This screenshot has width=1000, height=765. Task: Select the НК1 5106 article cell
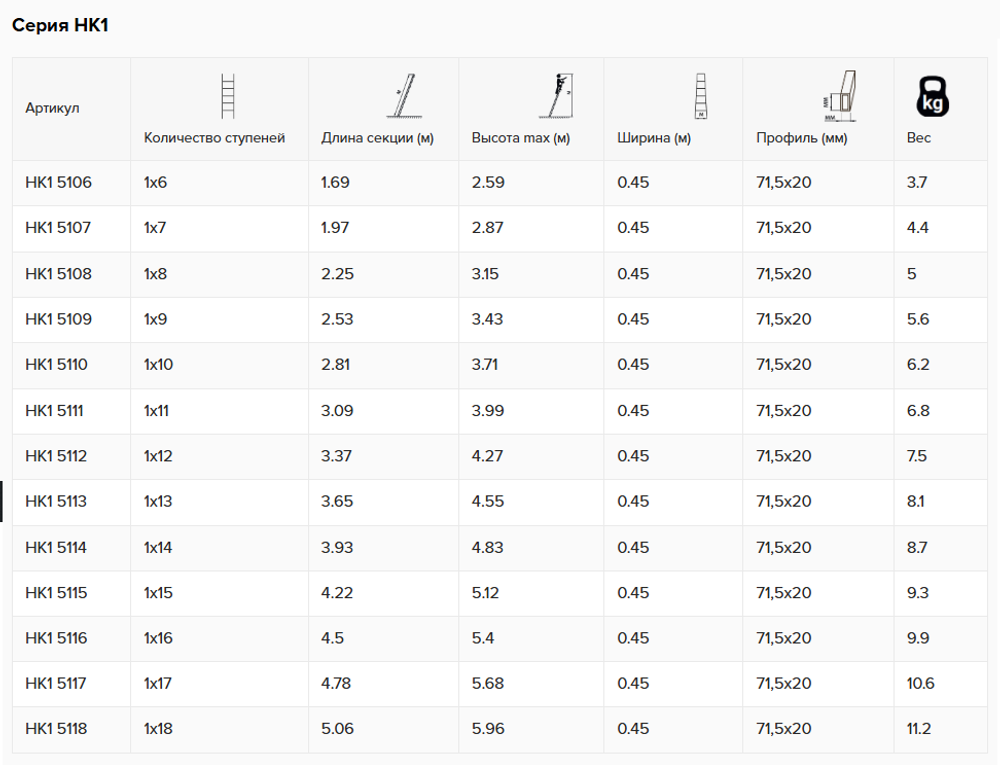58,182
